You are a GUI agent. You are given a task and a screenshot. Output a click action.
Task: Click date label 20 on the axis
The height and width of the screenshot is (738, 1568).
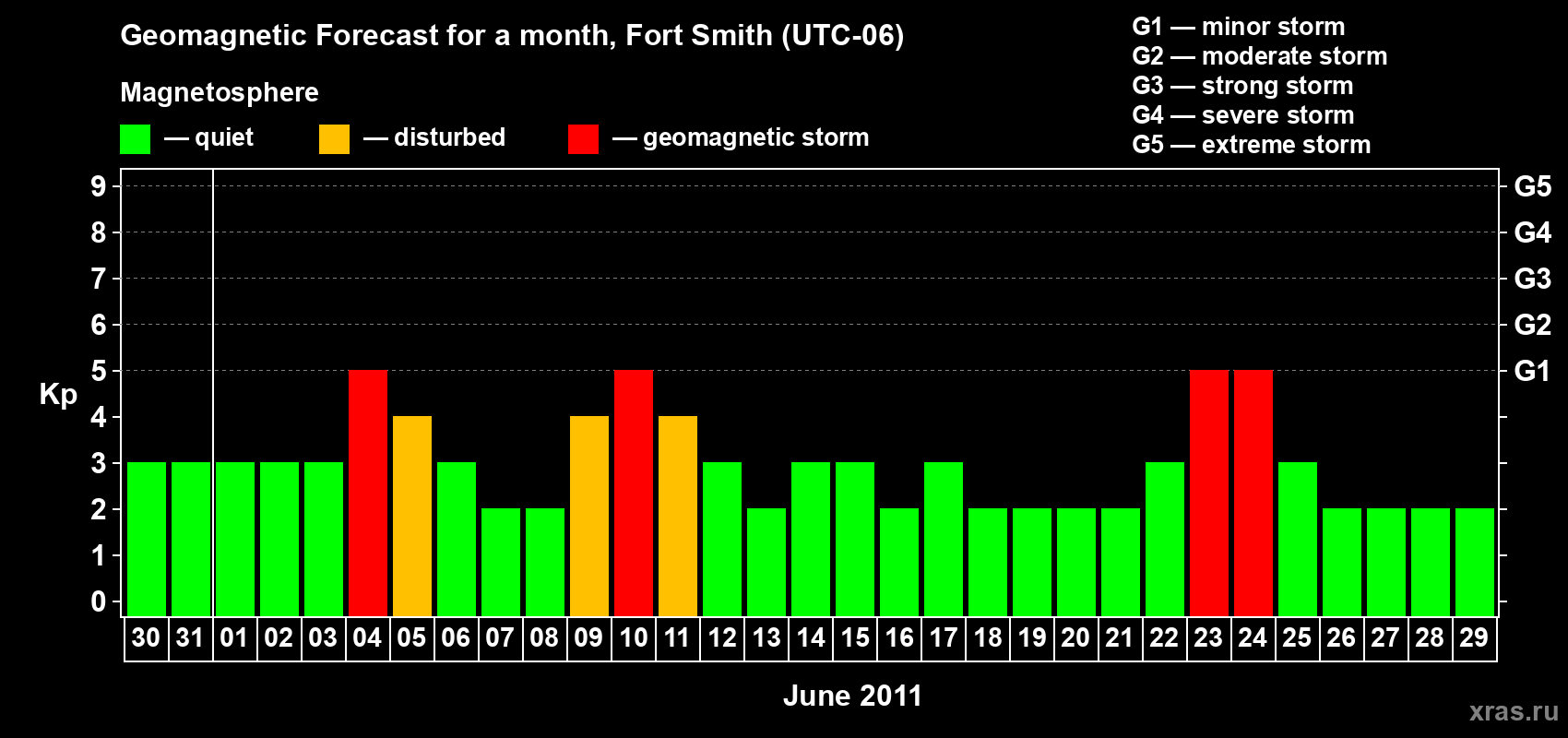1075,637
